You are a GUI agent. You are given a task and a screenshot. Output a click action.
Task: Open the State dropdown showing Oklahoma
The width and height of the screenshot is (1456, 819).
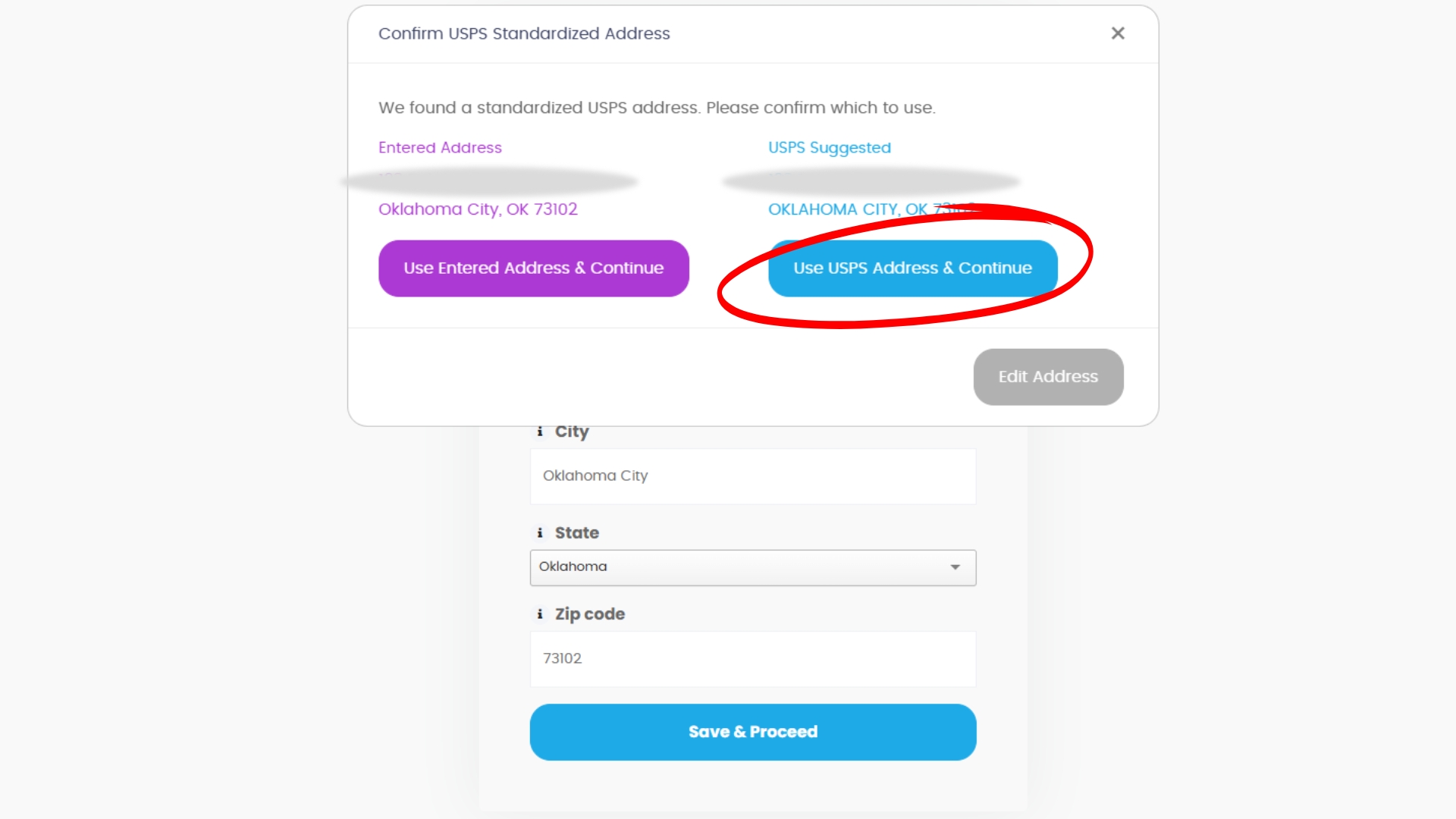tap(743, 567)
